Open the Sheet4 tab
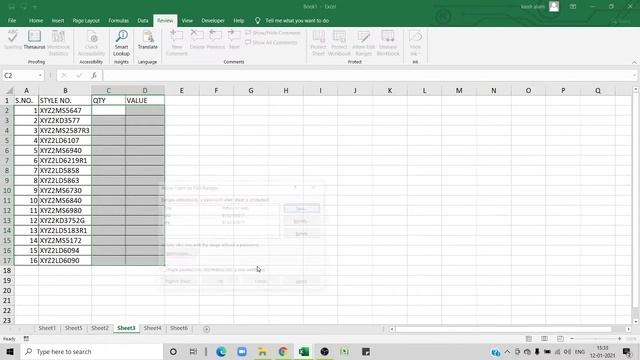This screenshot has width=640, height=360. pyautogui.click(x=153, y=328)
